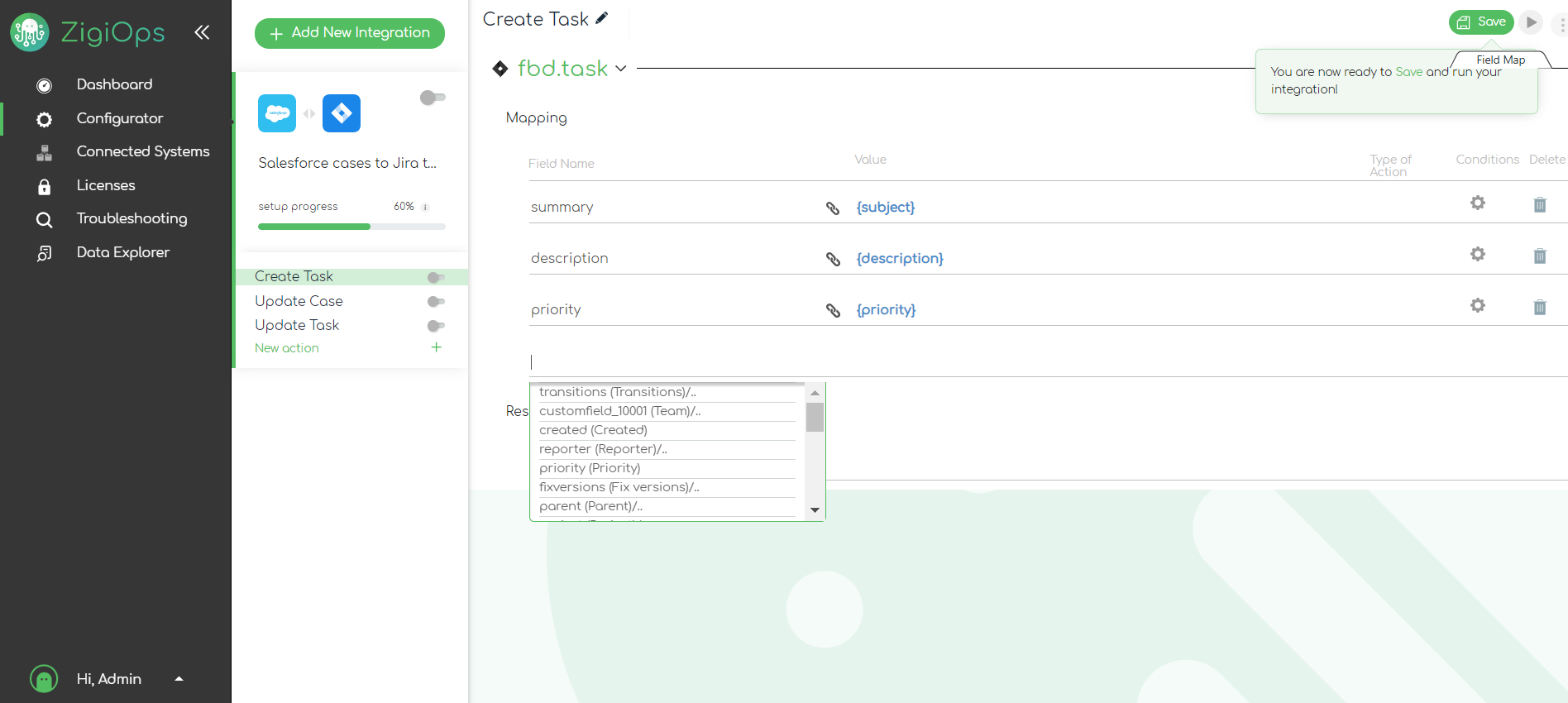Choose parent (Parent) from the list
Viewport: 1568px width, 703px height.
[667, 506]
